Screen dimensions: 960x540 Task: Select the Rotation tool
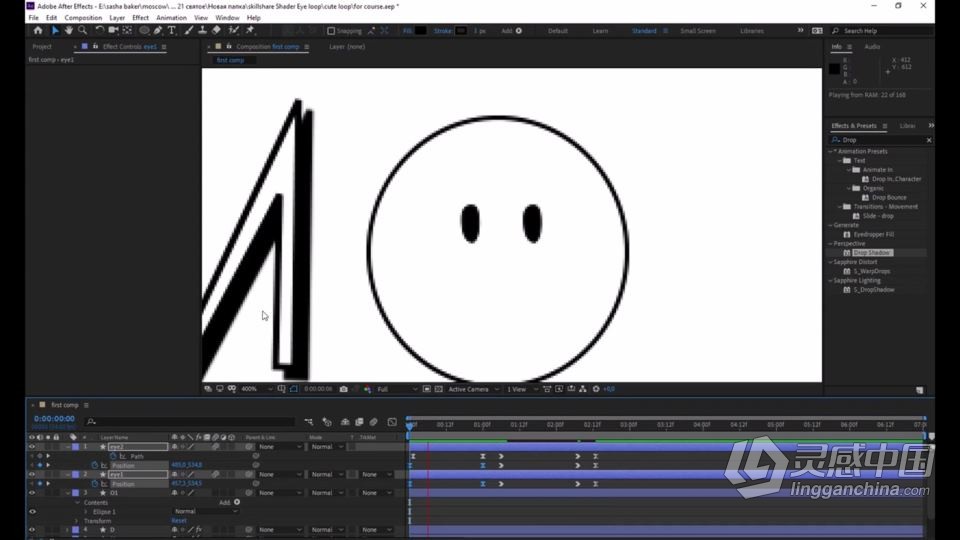point(99,30)
